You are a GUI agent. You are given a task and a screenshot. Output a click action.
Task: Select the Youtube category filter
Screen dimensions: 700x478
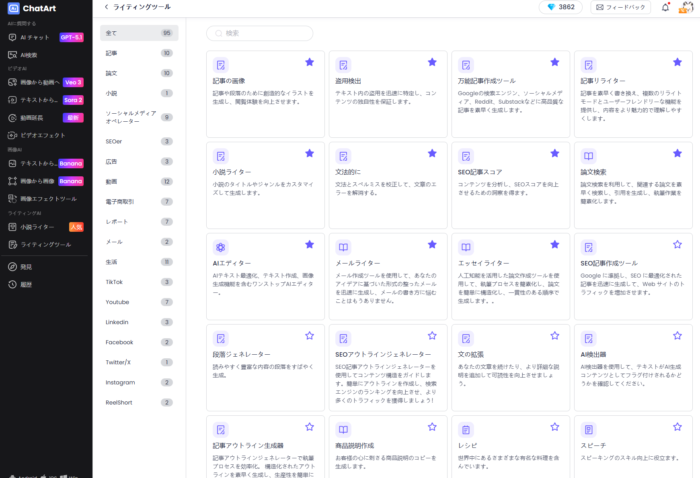click(x=139, y=302)
